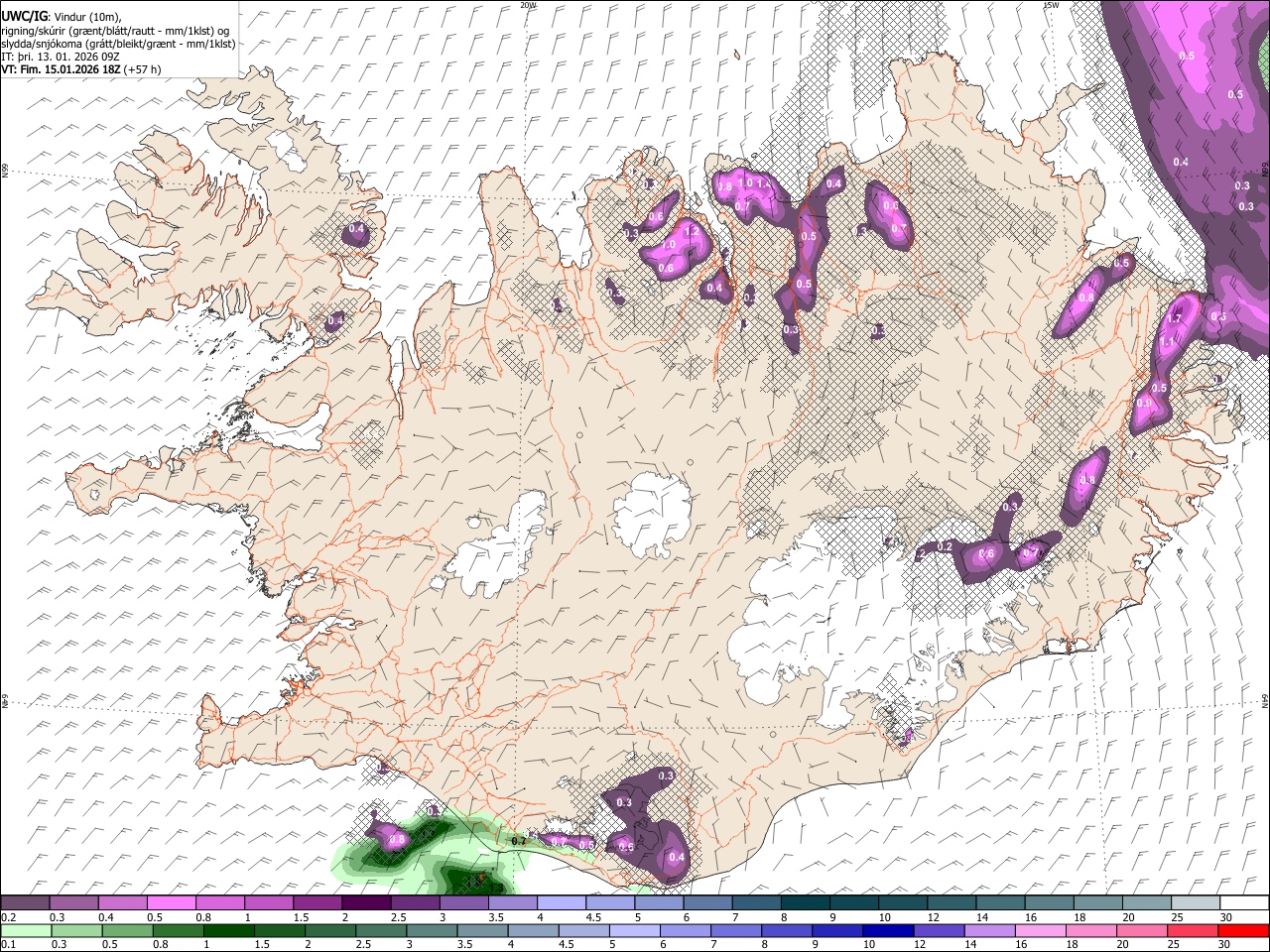Viewport: 1270px width, 952px height.
Task: Click the '0.2' label on the snow scale
Action: pyautogui.click(x=7, y=916)
